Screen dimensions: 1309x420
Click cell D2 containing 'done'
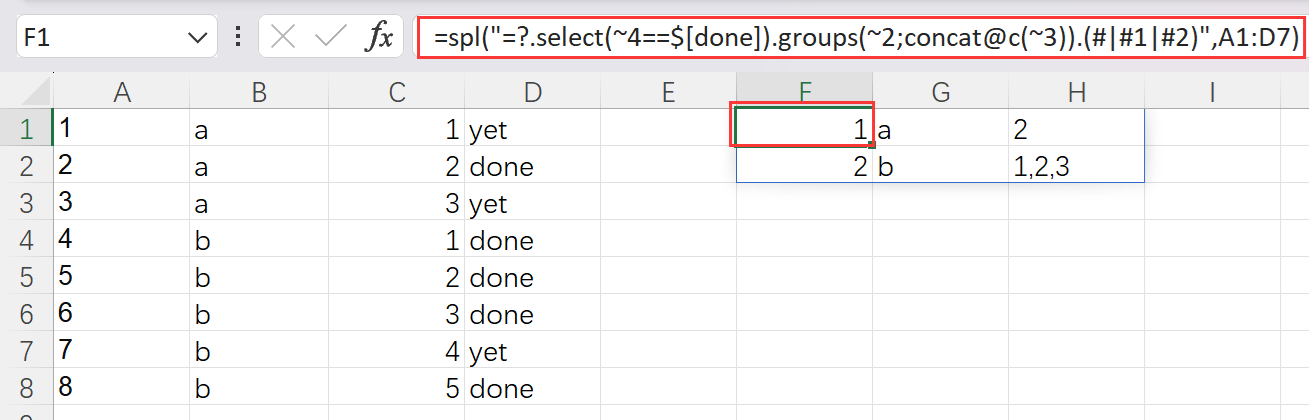pos(532,166)
